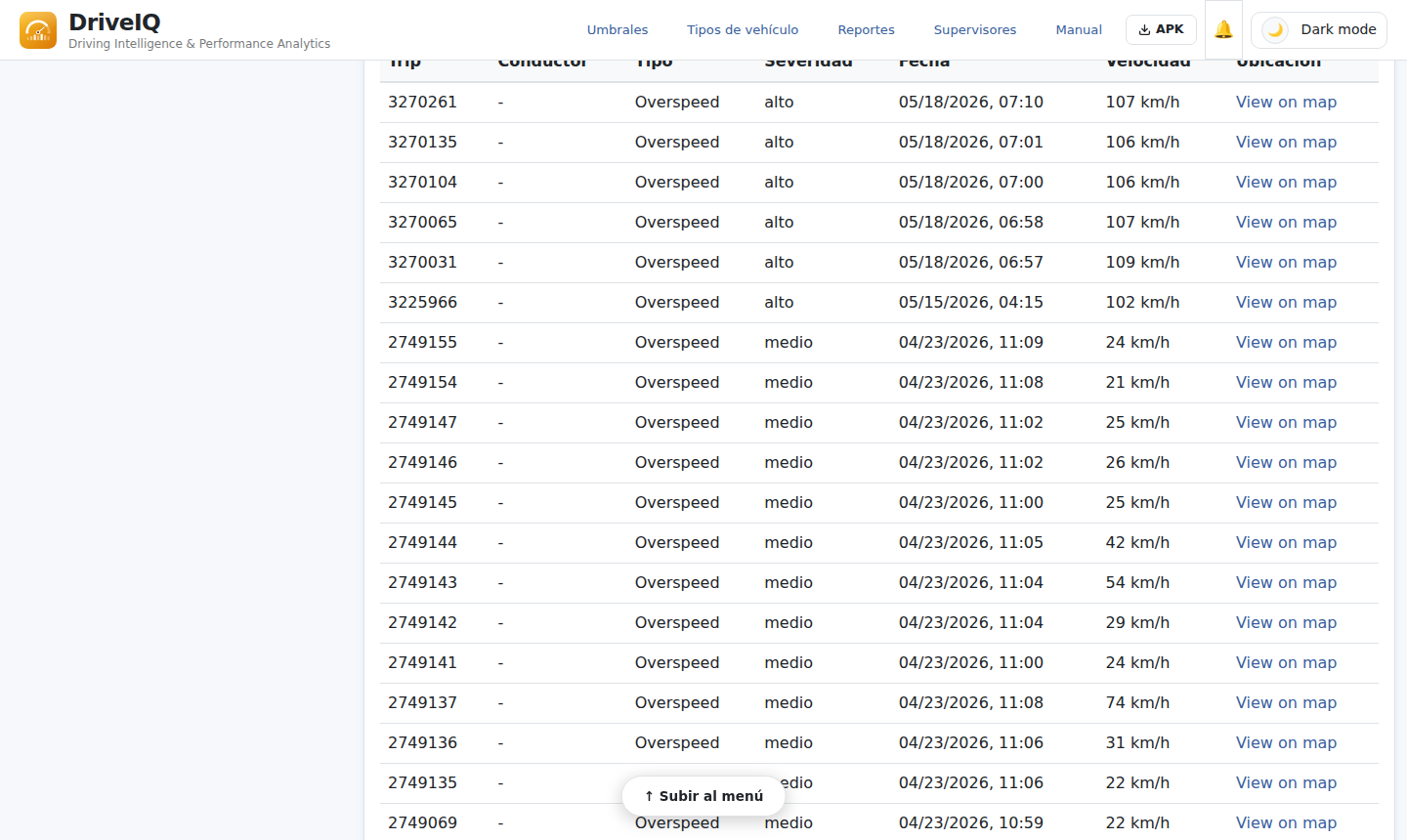Download the APK via header button

(x=1161, y=29)
